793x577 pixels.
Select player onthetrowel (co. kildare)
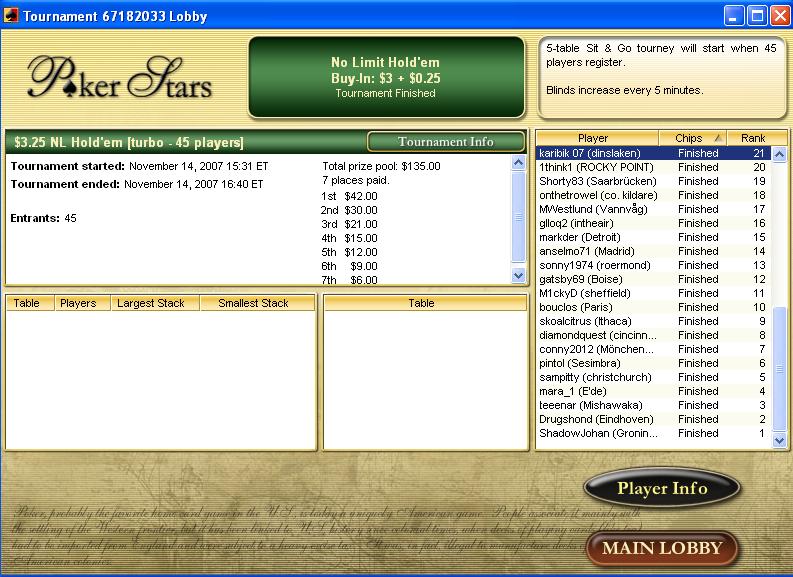[653, 195]
